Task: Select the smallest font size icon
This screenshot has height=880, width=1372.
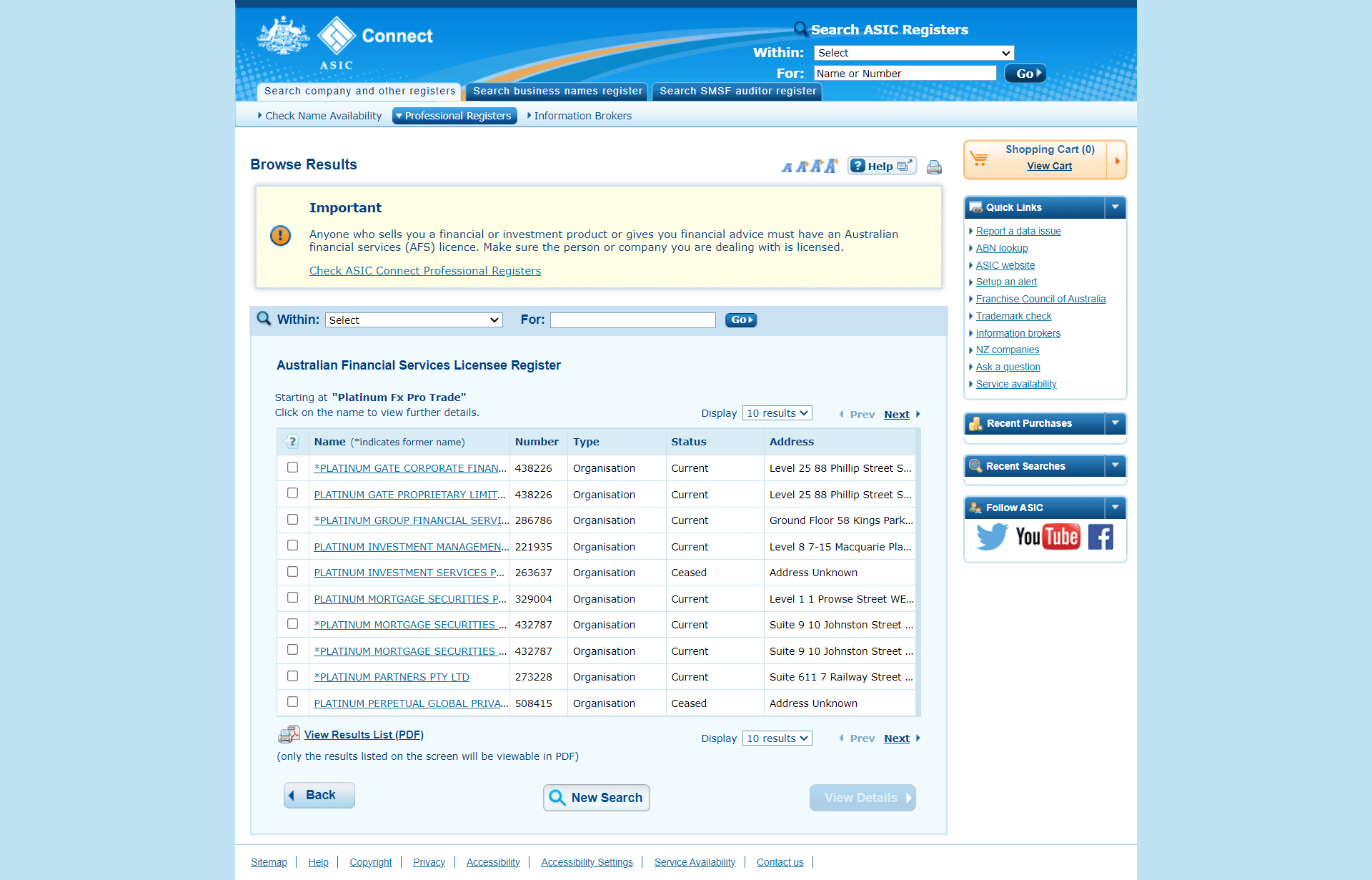Action: pos(787,167)
